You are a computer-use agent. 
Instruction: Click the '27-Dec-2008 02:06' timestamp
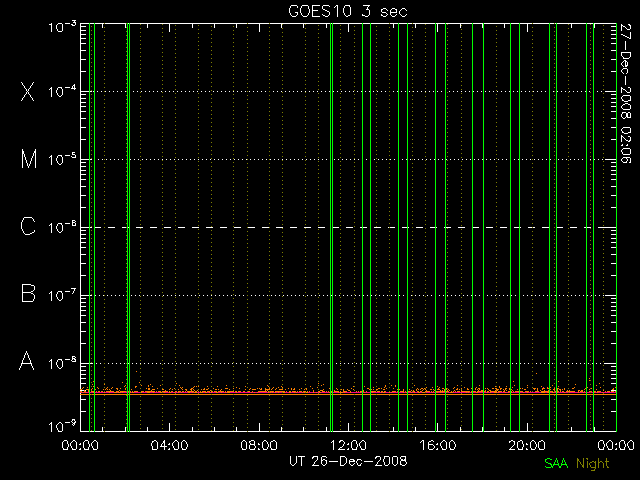[x=625, y=93]
